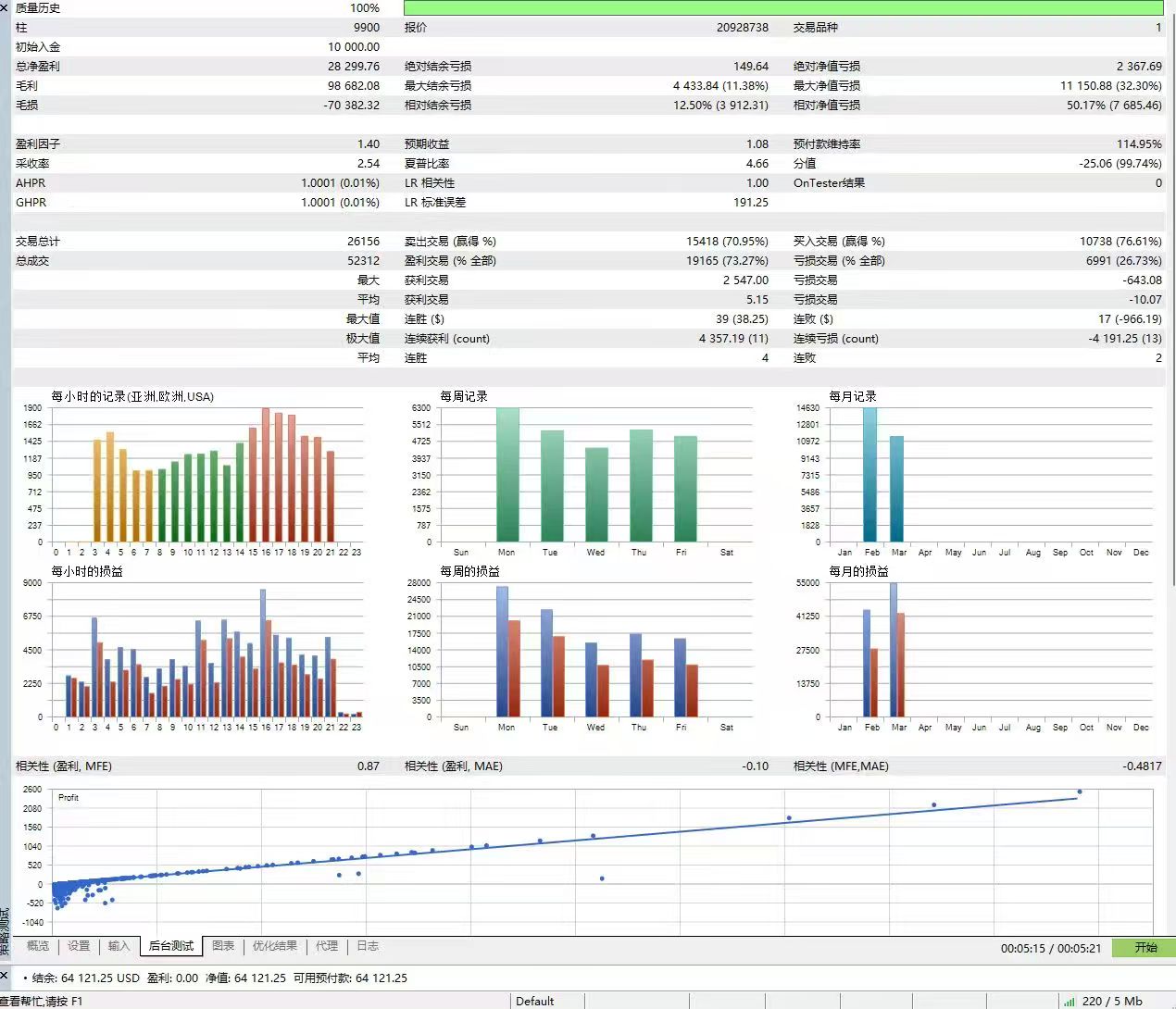Image resolution: width=1176 pixels, height=1009 pixels.
Task: Click the 最大净值亏损 value 11 150.88 (32.30%)
Action: coord(1110,86)
